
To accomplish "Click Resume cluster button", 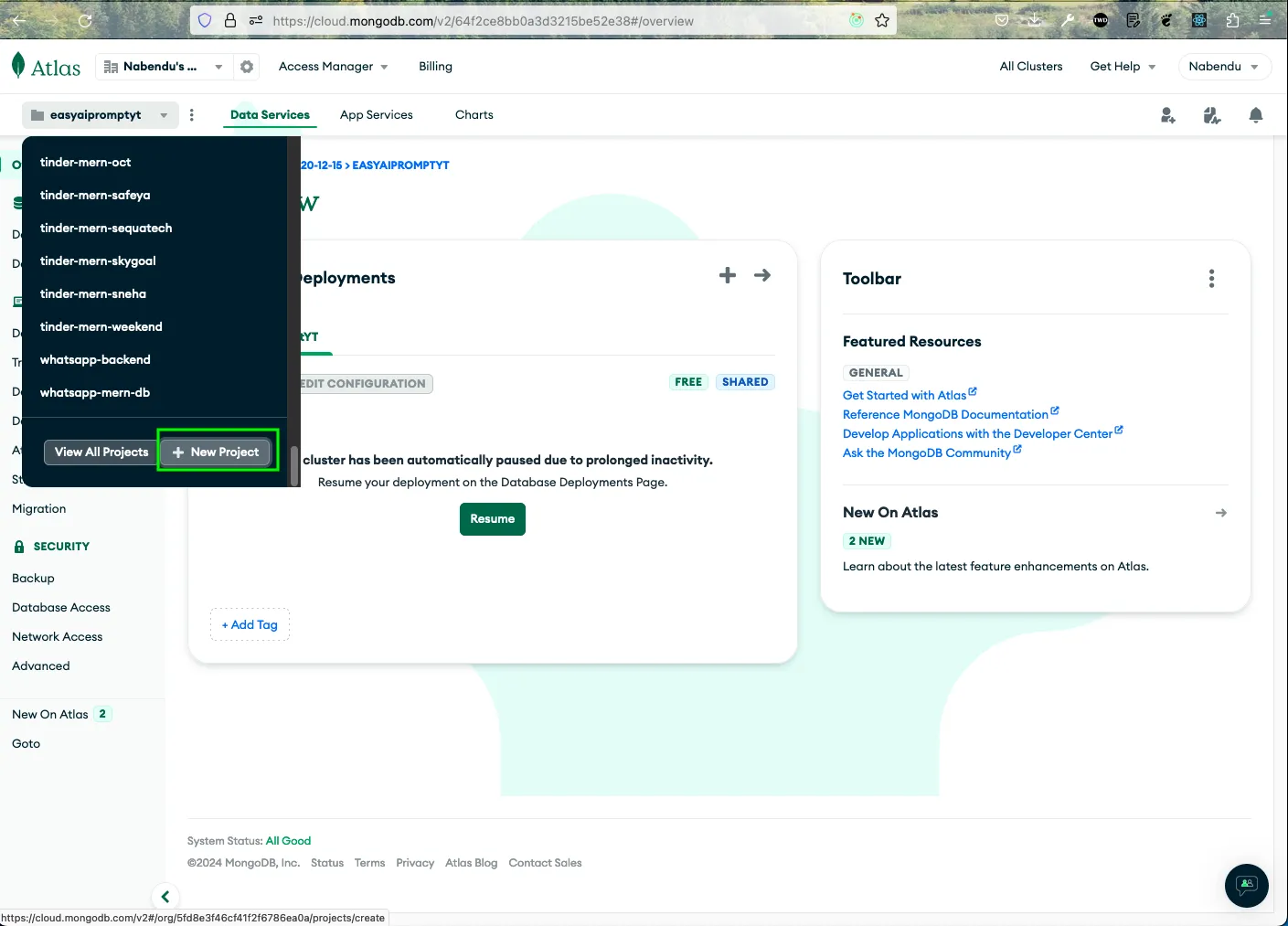I will tap(493, 519).
